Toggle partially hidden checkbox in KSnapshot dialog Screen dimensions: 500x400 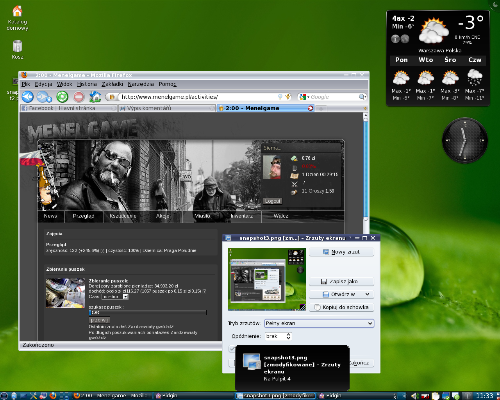coord(232,349)
